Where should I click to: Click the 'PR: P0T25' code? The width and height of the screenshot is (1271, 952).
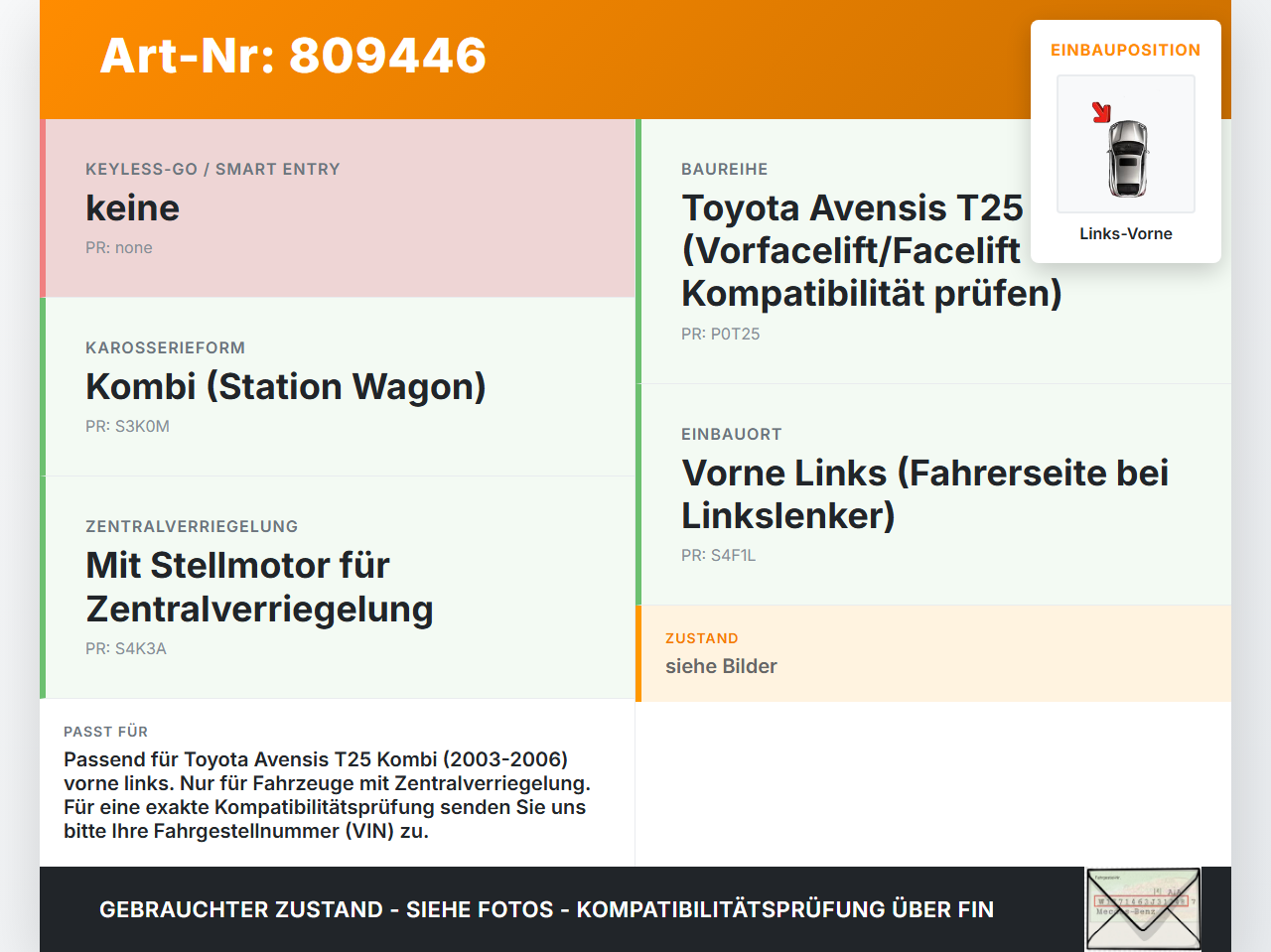pyautogui.click(x=721, y=334)
